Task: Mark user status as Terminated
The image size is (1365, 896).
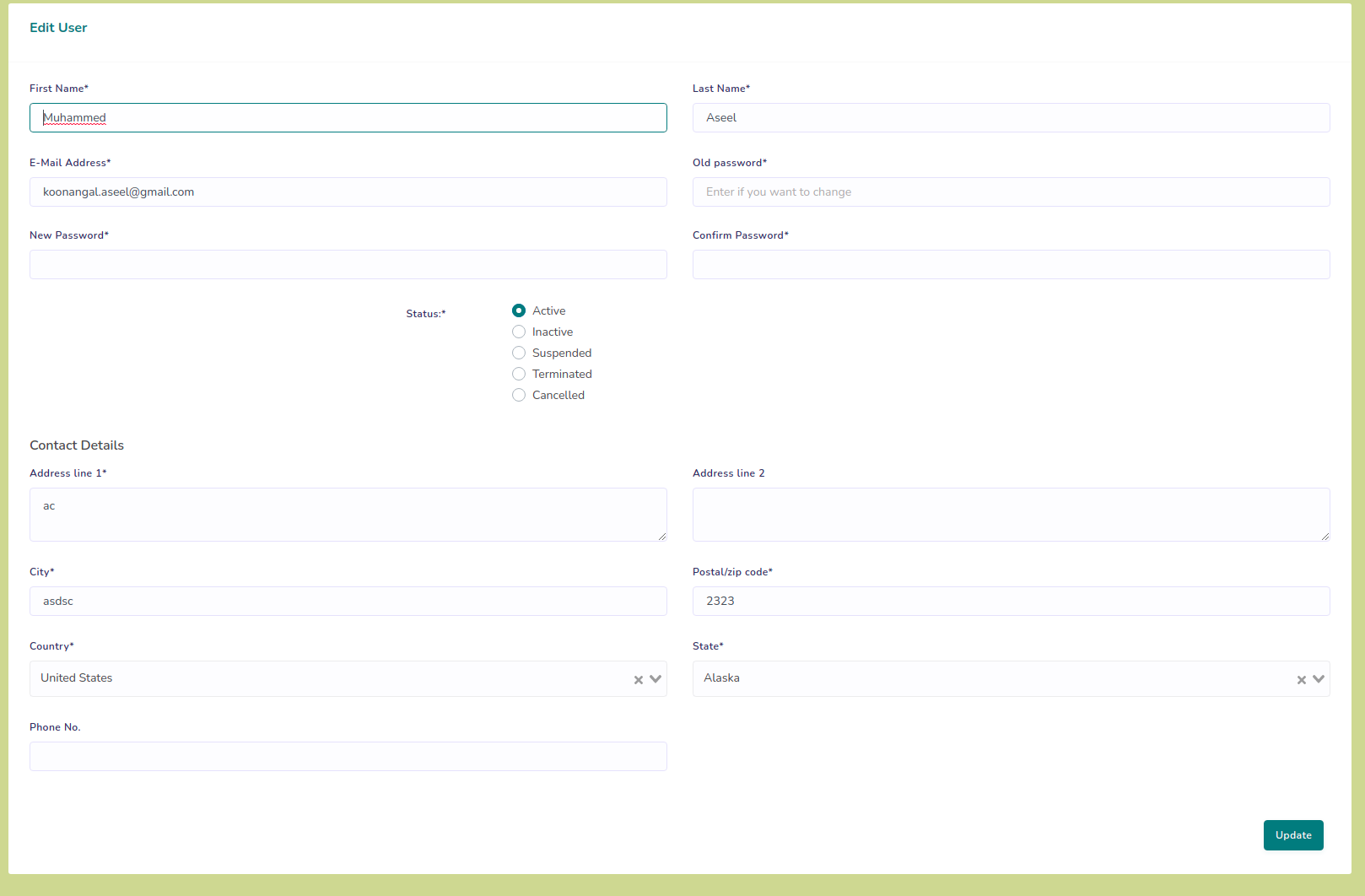Action: click(x=519, y=374)
